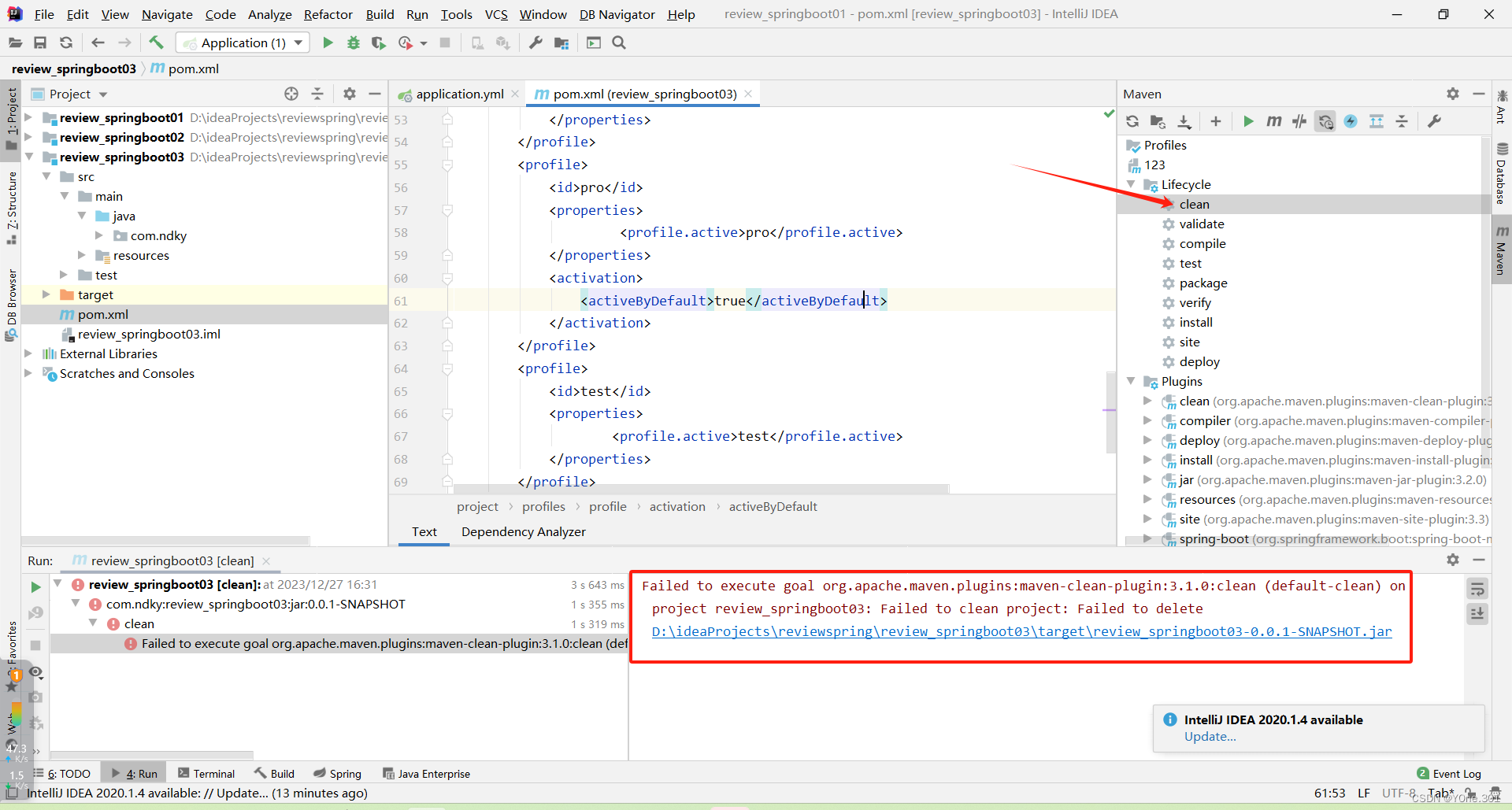This screenshot has width=1512, height=810.
Task: Open file via the folder icon in main toolbar
Action: pyautogui.click(x=15, y=43)
